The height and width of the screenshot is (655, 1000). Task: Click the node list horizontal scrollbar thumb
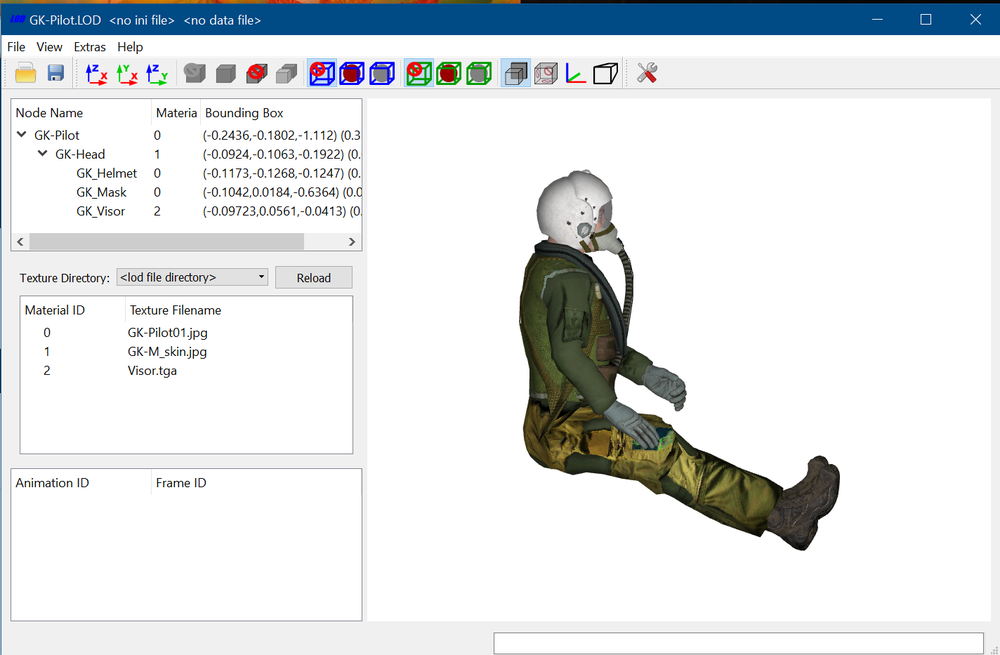pos(166,242)
